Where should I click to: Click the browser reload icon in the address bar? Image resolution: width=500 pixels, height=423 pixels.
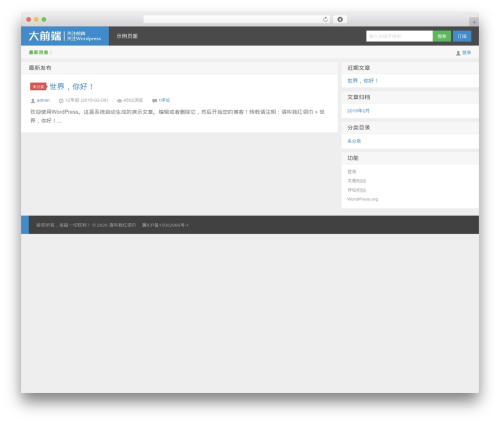tap(325, 19)
